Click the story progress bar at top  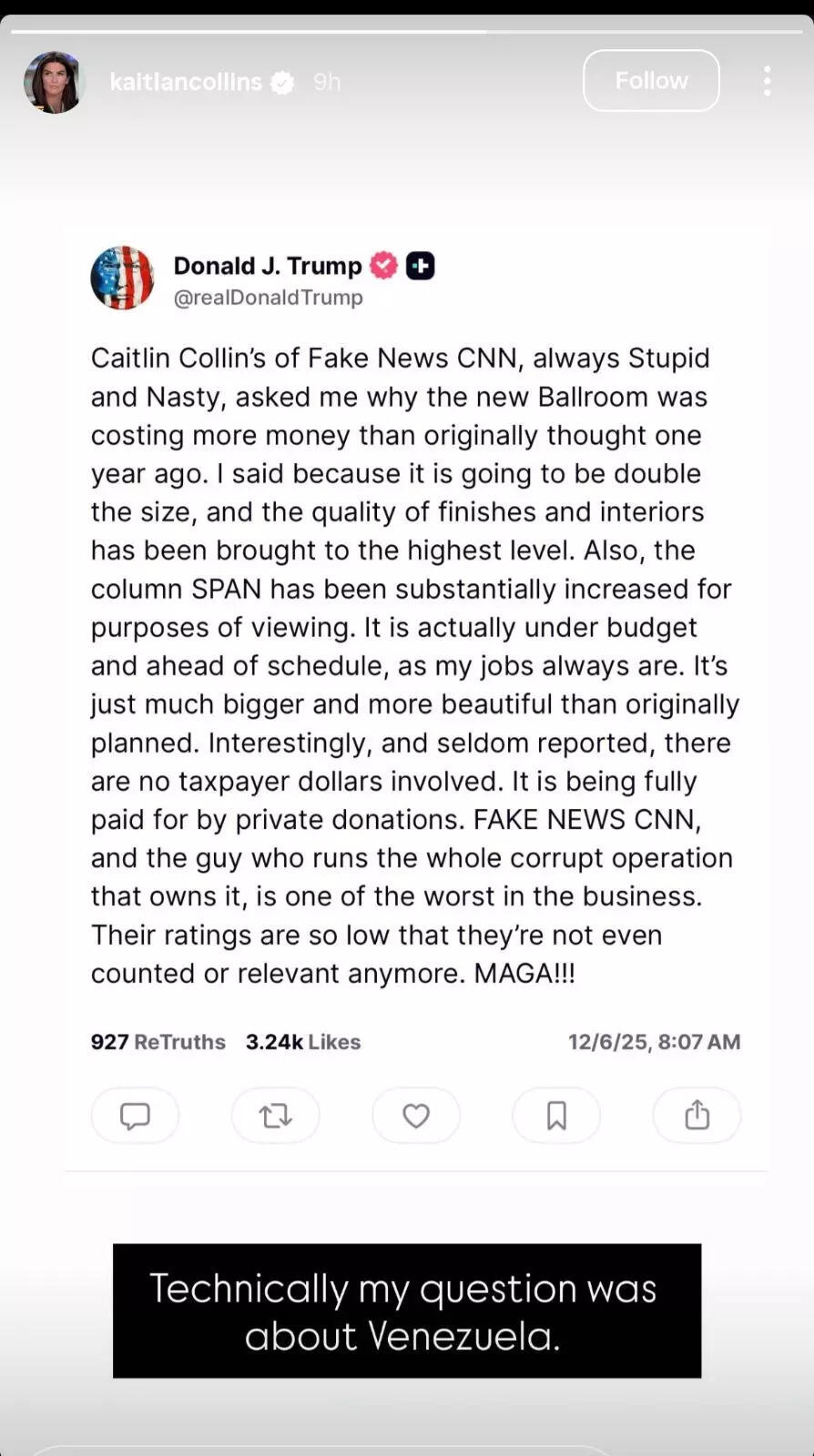coord(407,32)
